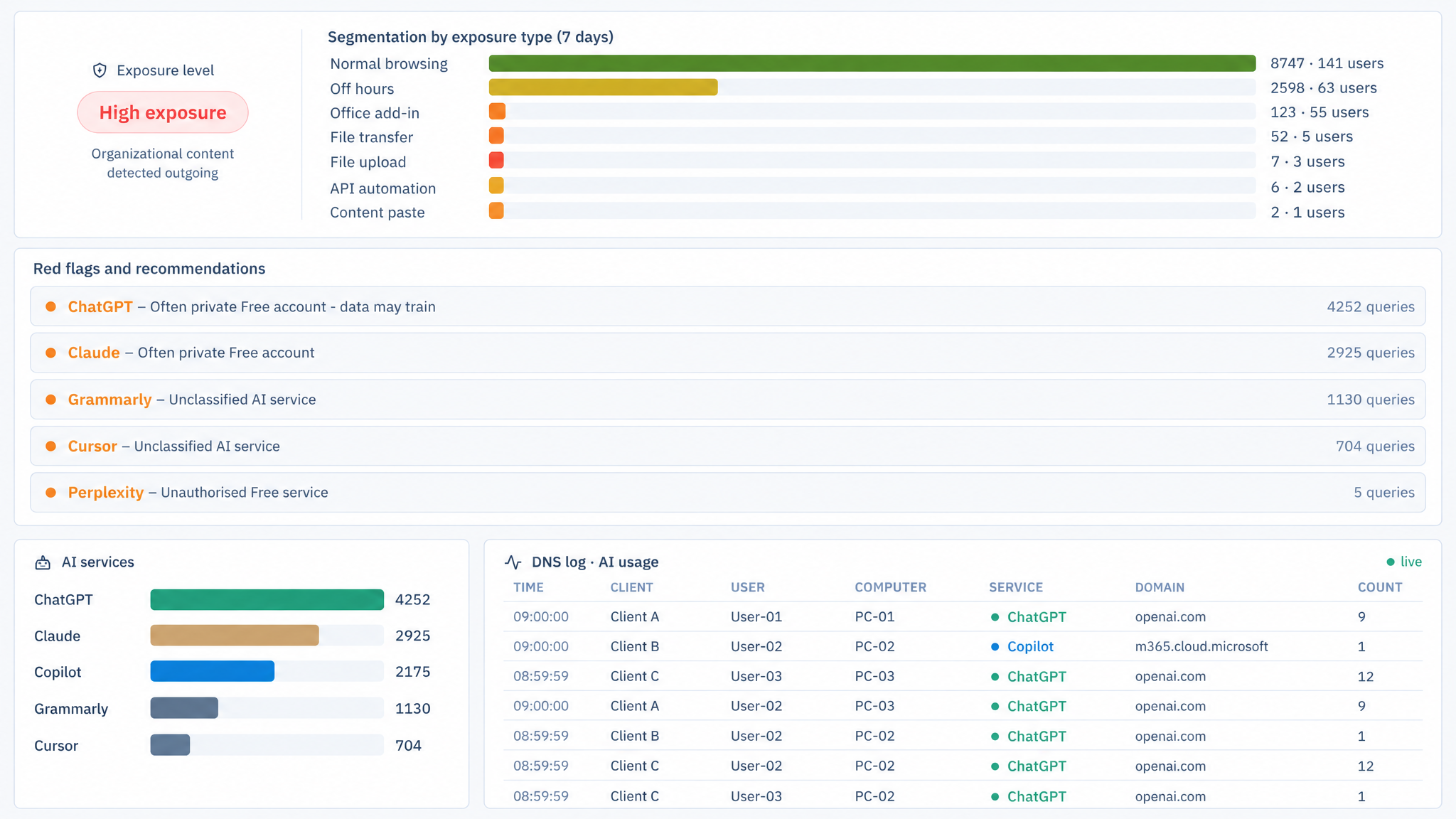This screenshot has height=819, width=1456.
Task: Click the File upload red bar marker
Action: click(x=496, y=161)
